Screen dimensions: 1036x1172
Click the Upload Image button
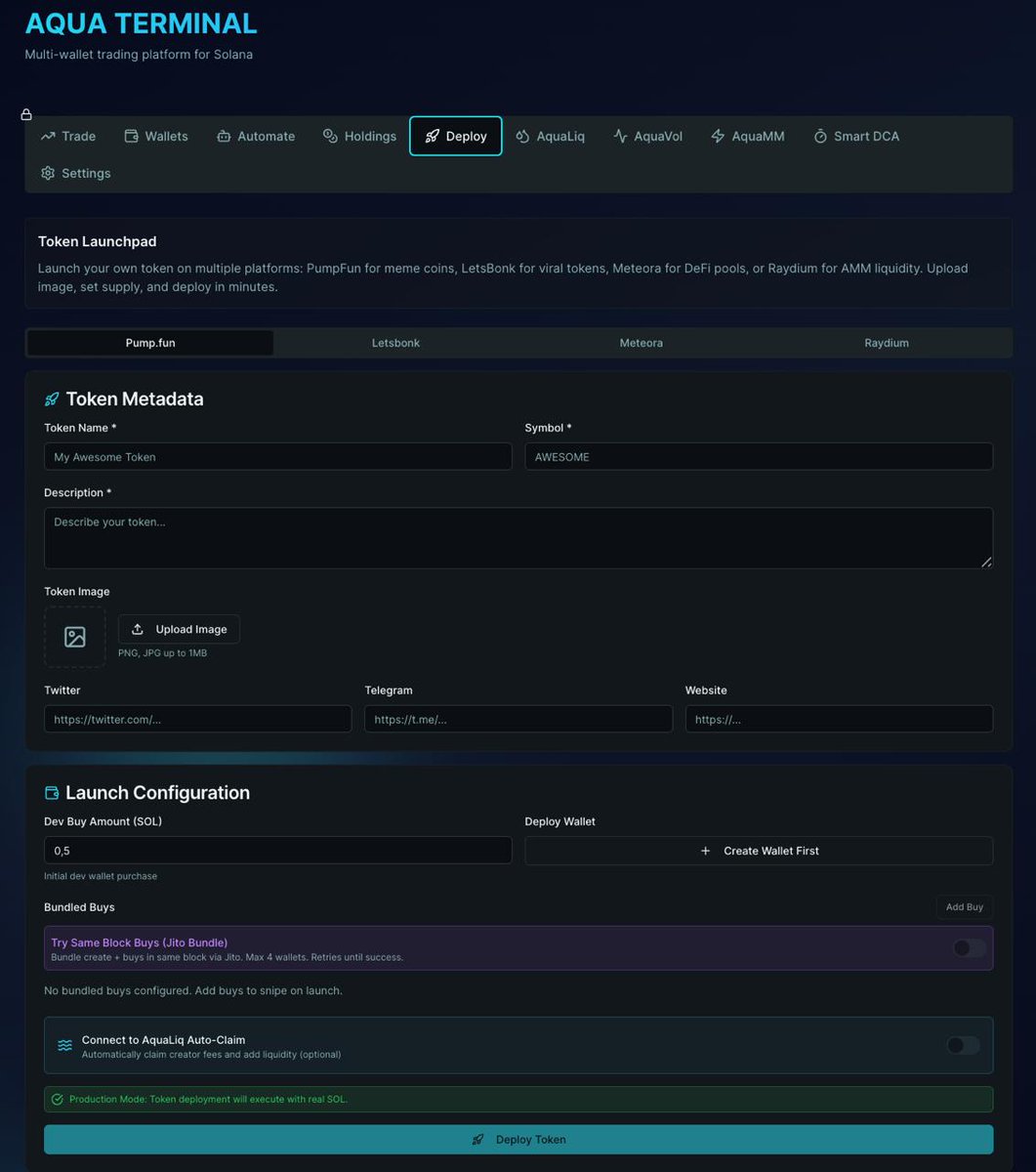tap(179, 629)
